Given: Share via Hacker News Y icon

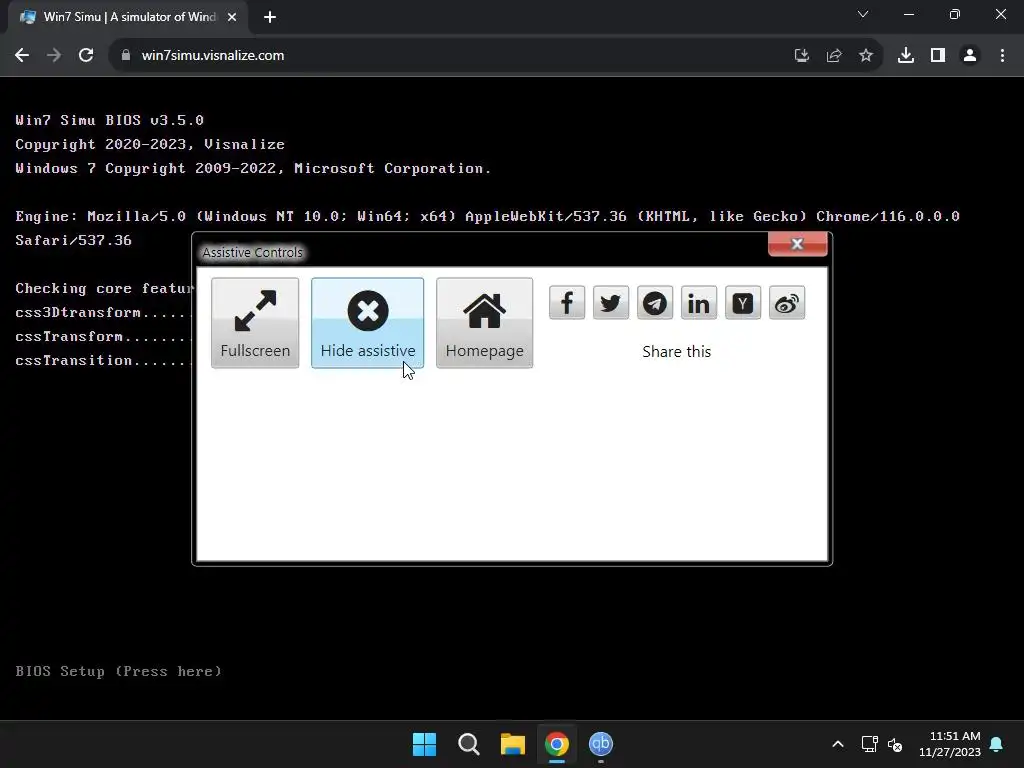Looking at the screenshot, I should pos(743,303).
